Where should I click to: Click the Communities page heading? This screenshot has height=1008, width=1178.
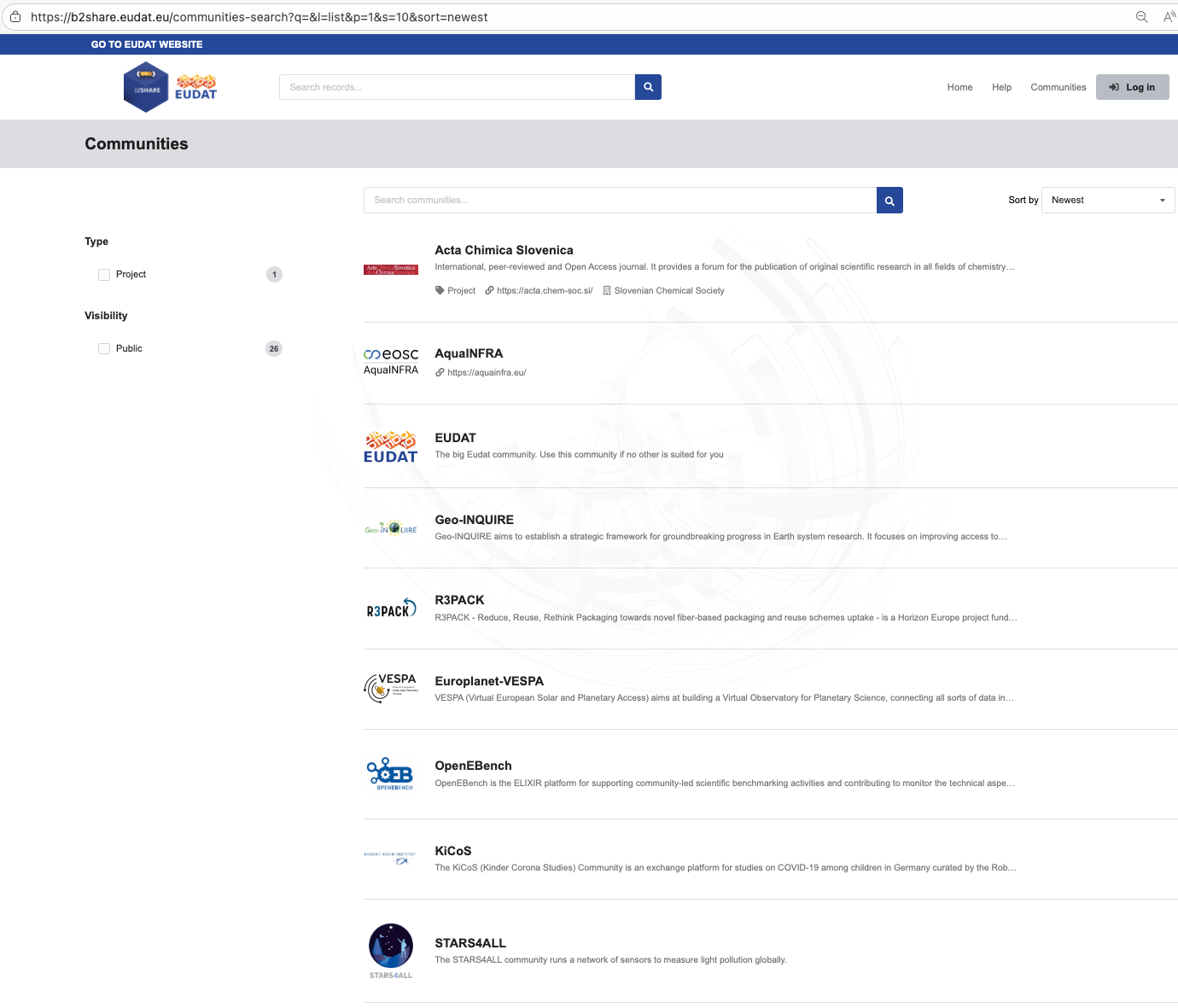coord(137,144)
